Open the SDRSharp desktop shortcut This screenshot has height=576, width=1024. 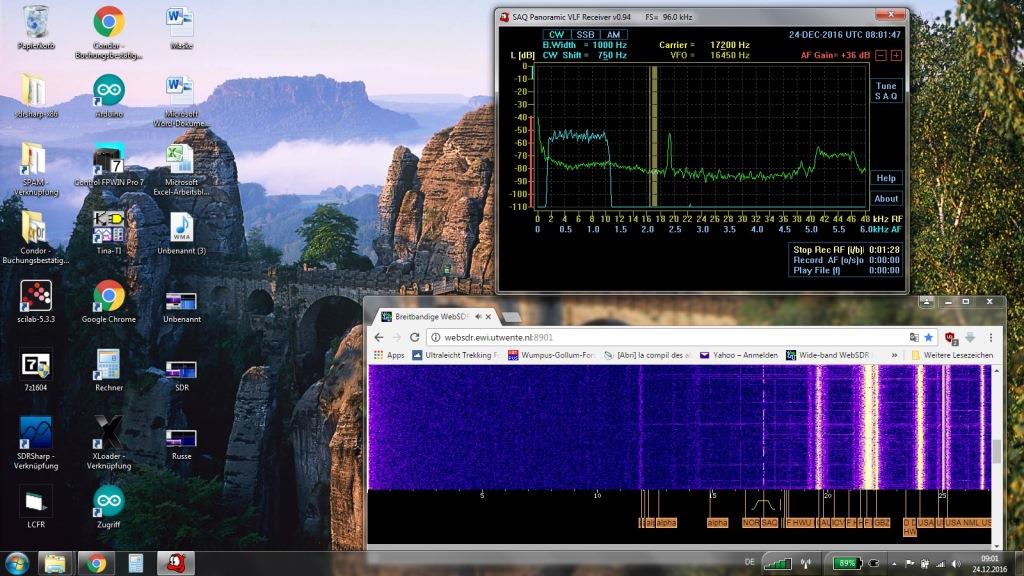point(36,434)
